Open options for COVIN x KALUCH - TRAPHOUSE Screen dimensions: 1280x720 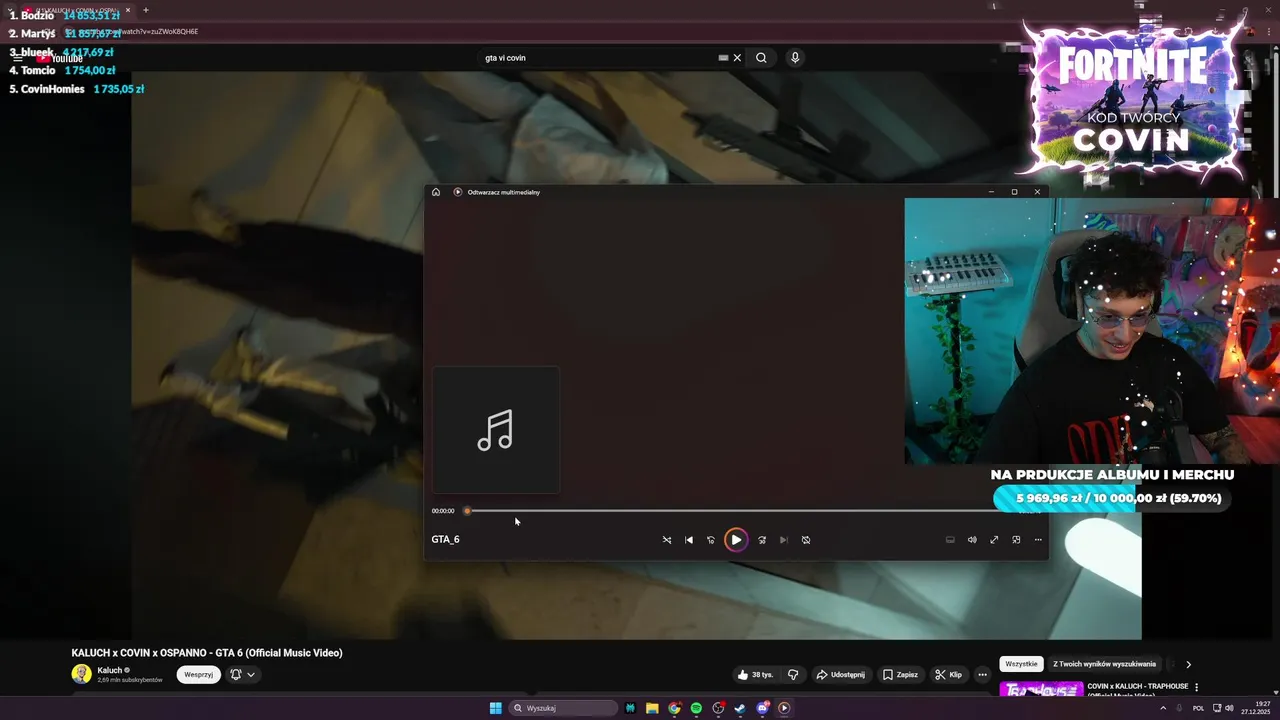pyautogui.click(x=1196, y=687)
